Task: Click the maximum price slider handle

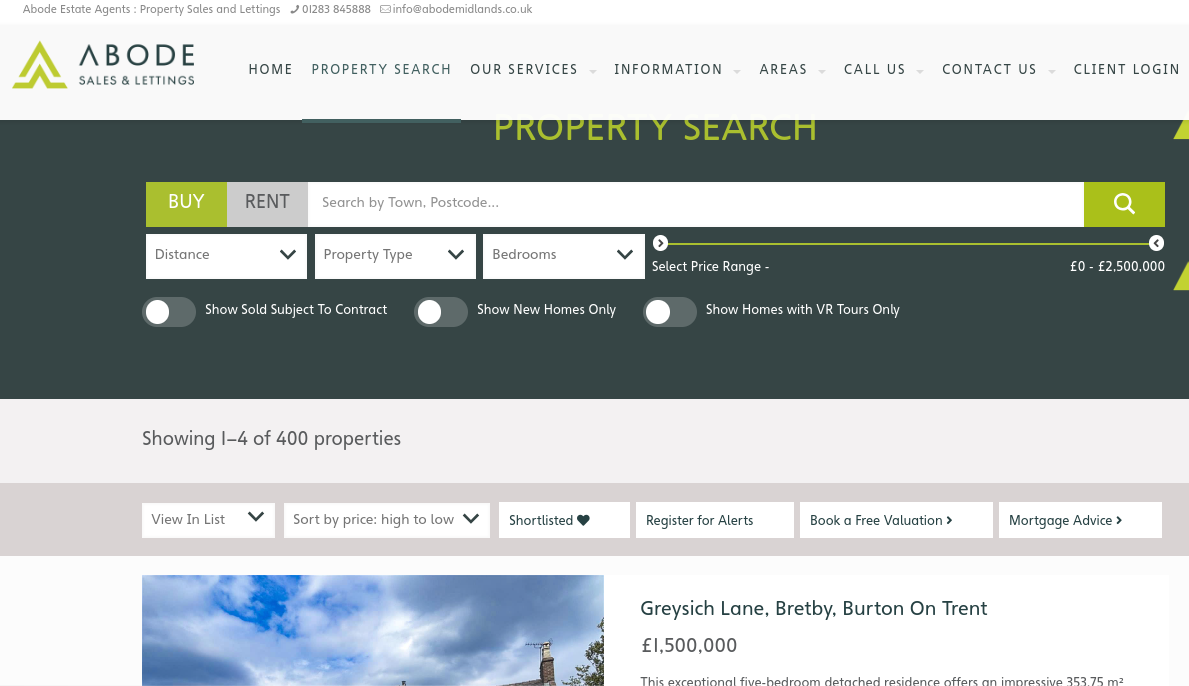Action: (1156, 243)
